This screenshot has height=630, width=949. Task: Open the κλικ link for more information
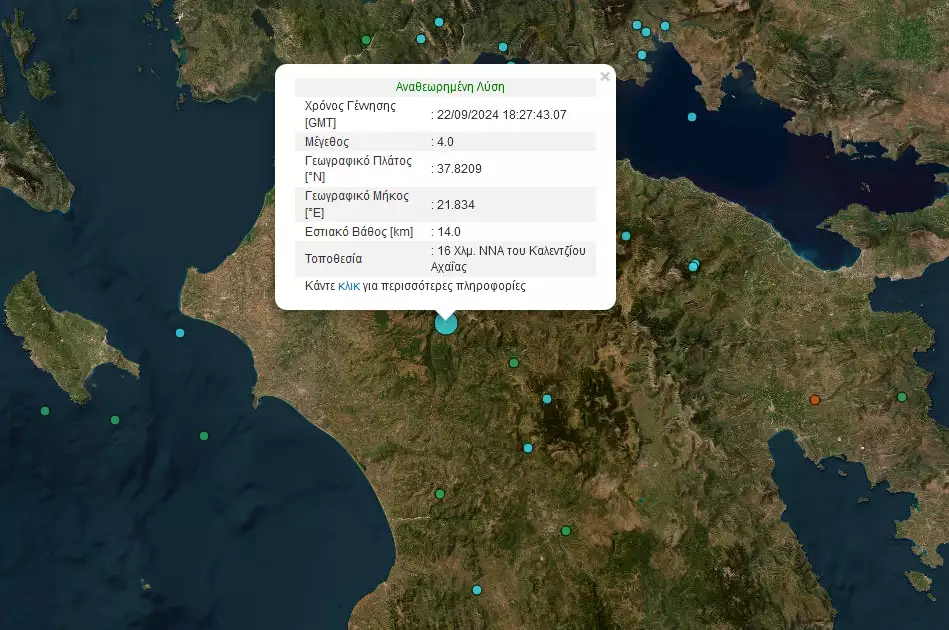349,286
